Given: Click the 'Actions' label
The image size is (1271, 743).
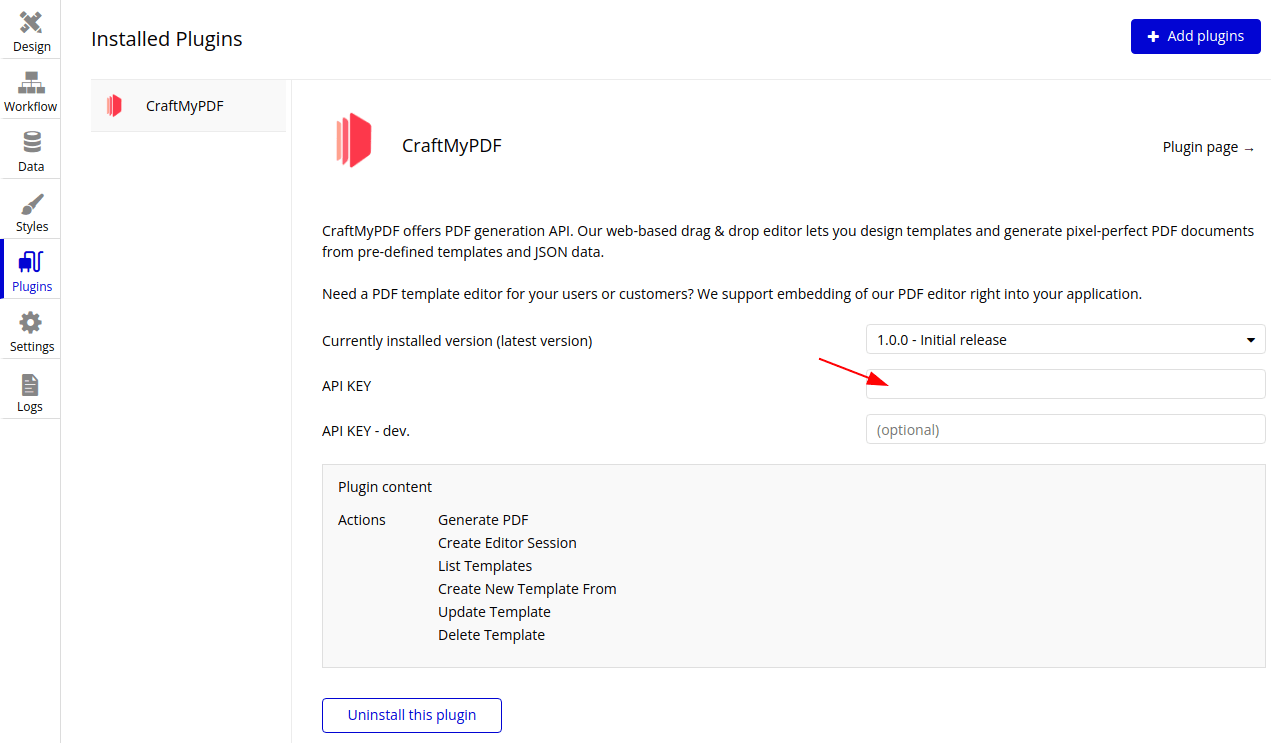Looking at the screenshot, I should point(362,520).
